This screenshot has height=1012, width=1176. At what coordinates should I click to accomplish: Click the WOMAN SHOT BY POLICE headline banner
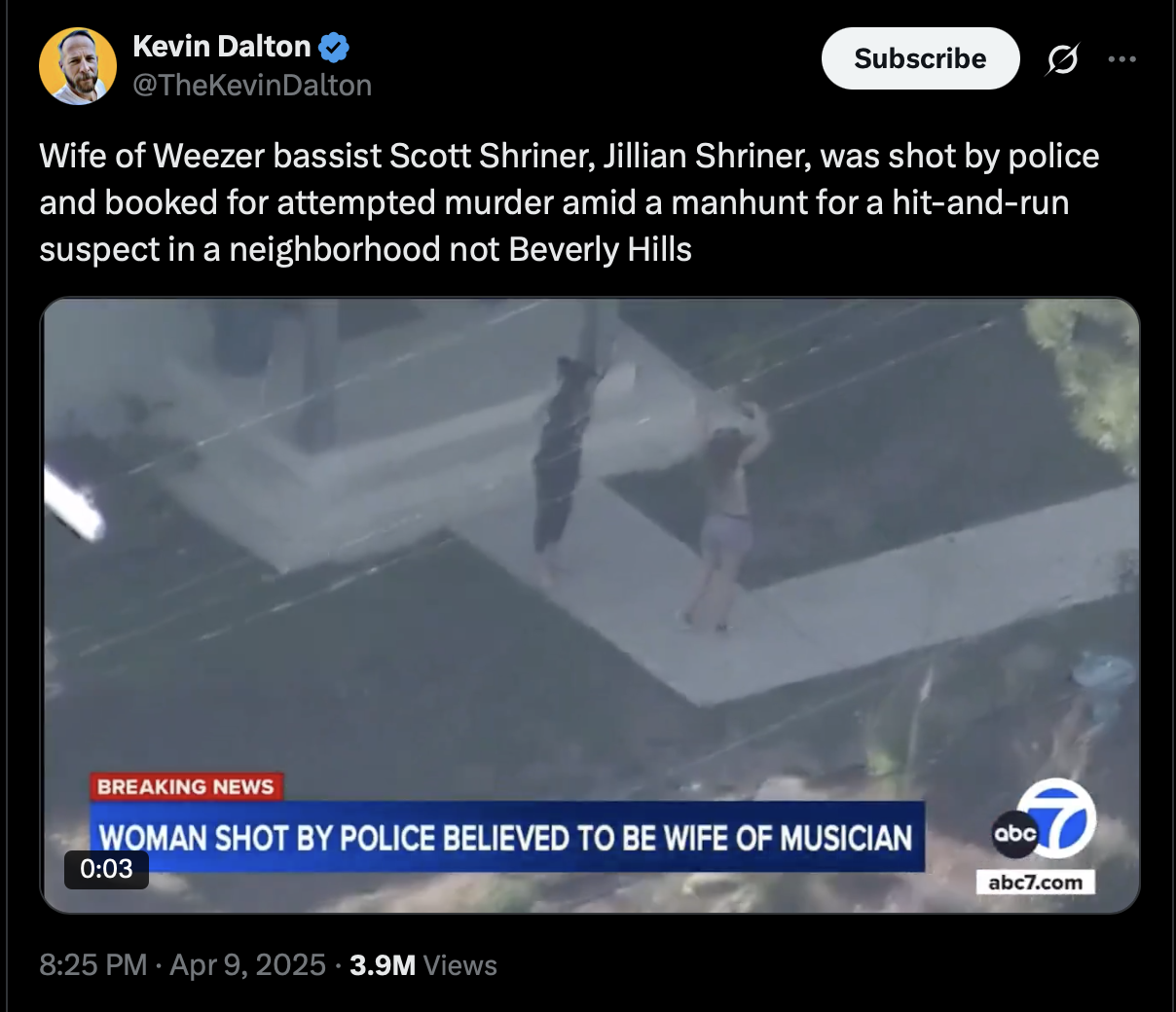(506, 837)
